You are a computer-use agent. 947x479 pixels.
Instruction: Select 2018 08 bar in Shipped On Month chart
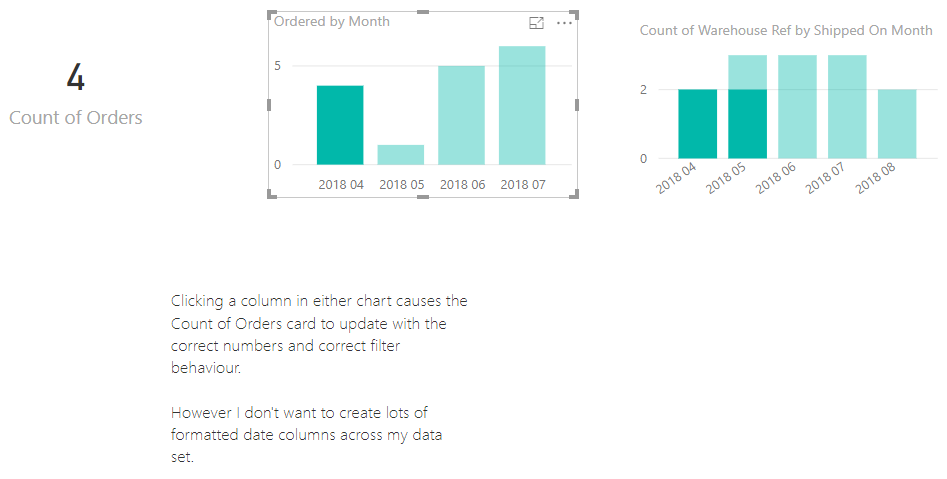pyautogui.click(x=897, y=124)
